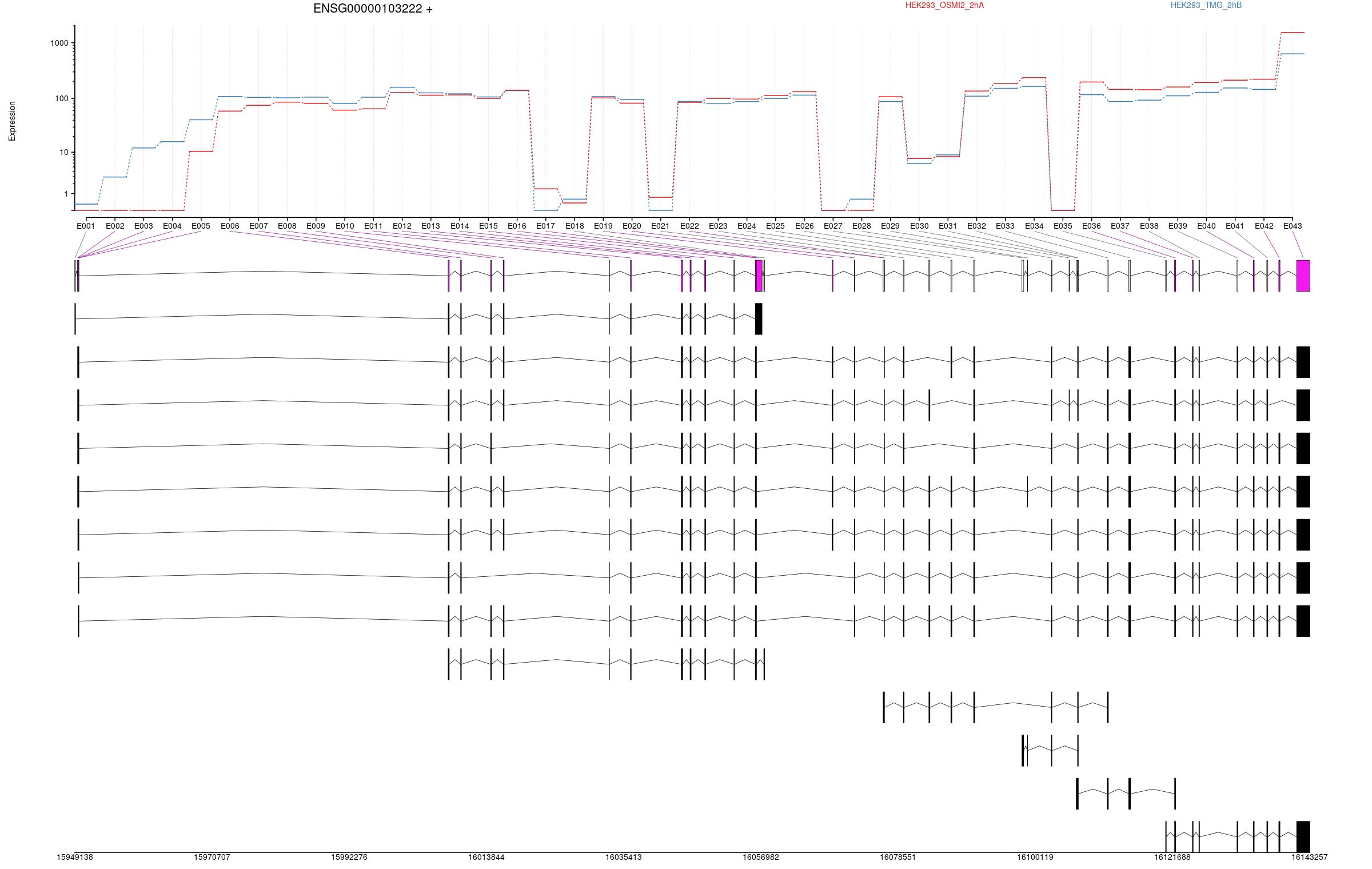Click exon bin label E033
Viewport: 1372px width, 869px height.
coord(1005,226)
